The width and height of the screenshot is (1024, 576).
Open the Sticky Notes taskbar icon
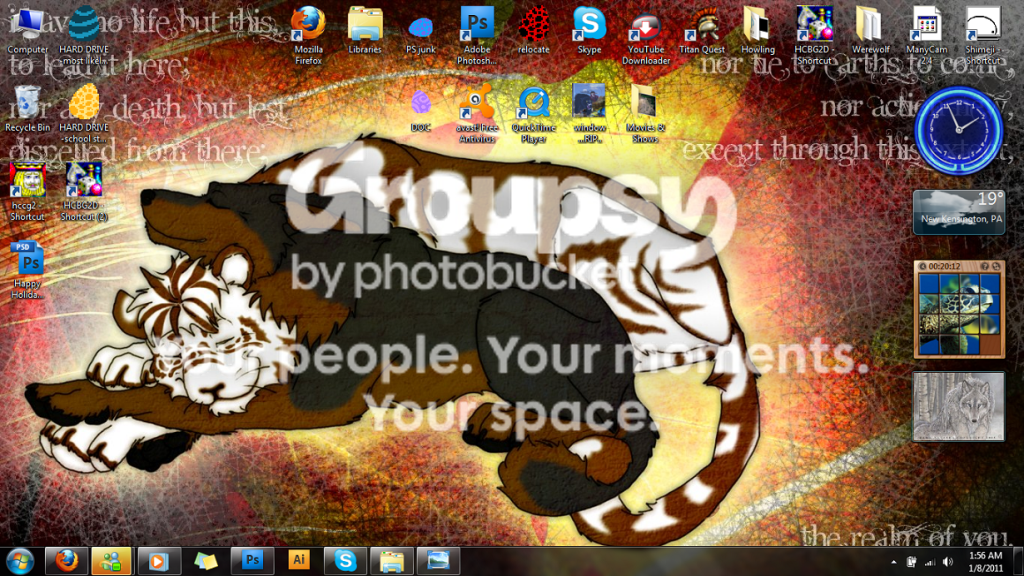point(206,561)
